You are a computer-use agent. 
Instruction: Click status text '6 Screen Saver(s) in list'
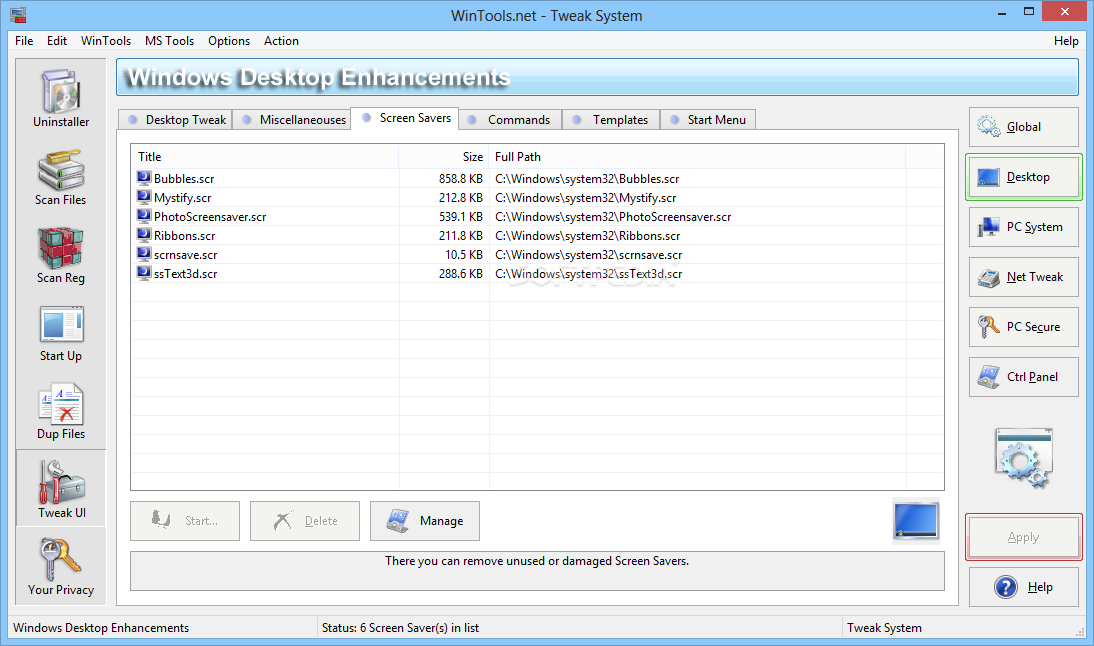(419, 628)
